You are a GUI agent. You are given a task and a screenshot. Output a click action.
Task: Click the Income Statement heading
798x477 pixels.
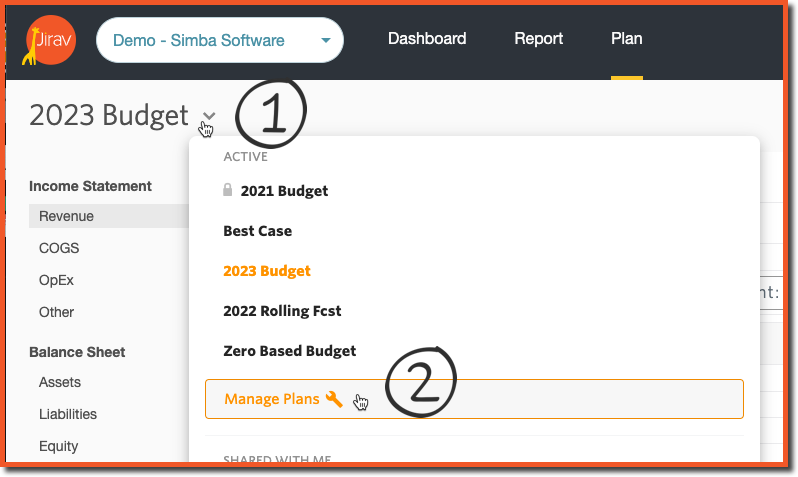(90, 186)
